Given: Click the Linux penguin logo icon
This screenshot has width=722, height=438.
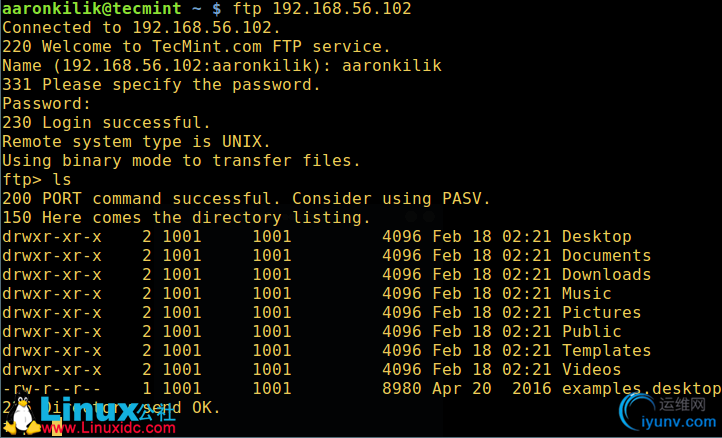Looking at the screenshot, I should coord(20,413).
